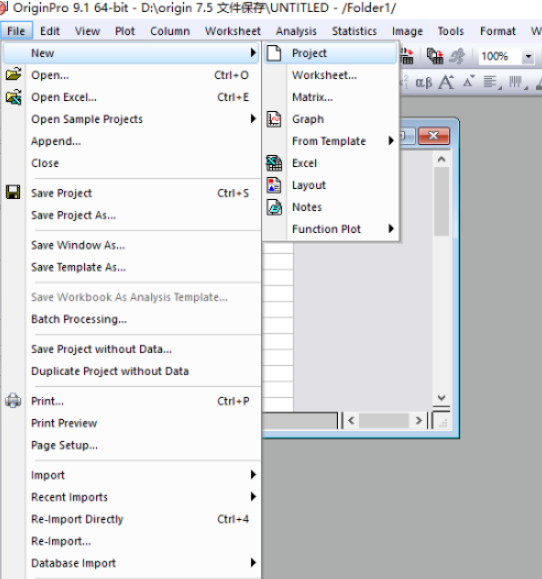Select Append... in File menu

(132, 141)
